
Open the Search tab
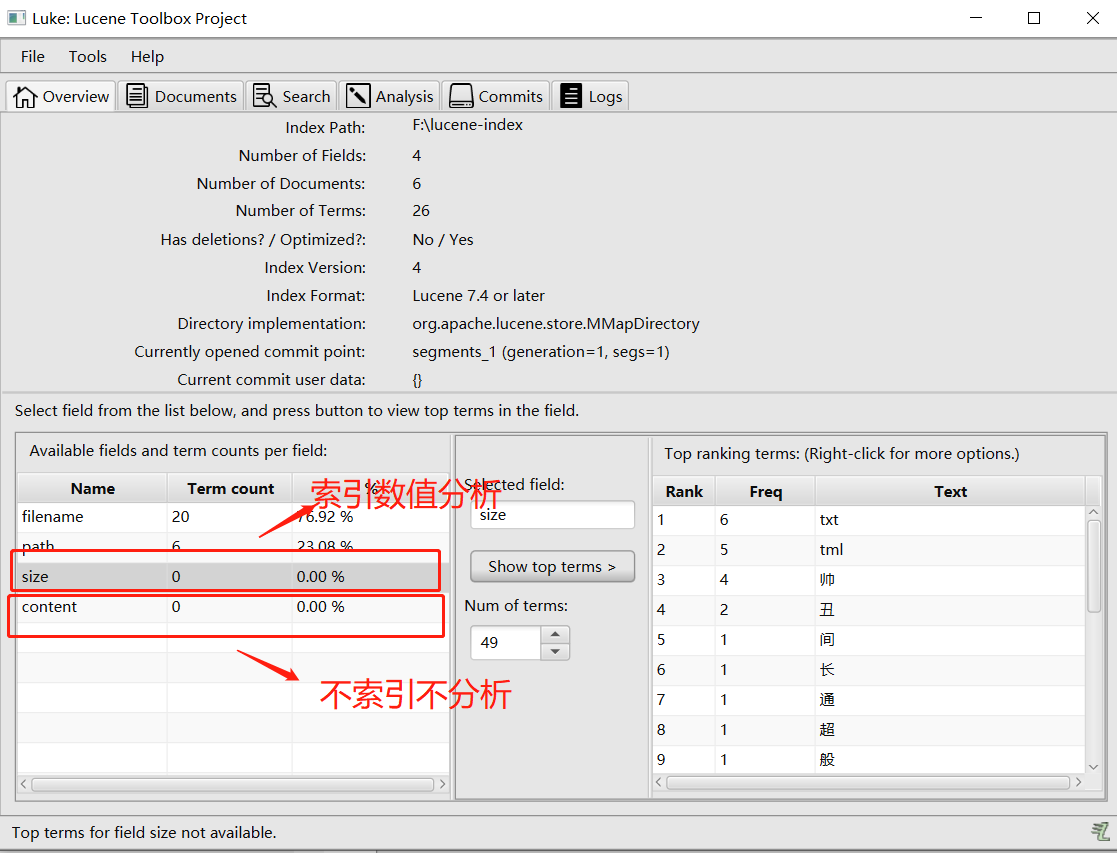(x=291, y=96)
